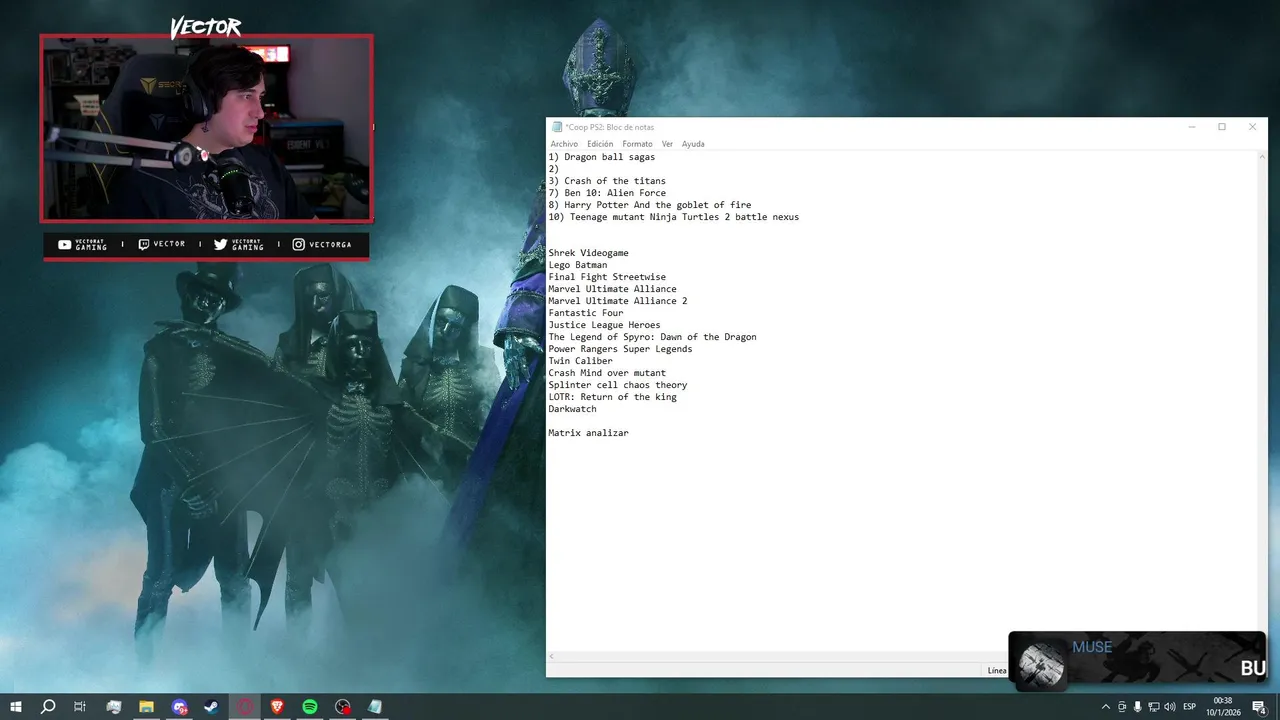Click the 'Crash Mind over mutant' line

(607, 373)
